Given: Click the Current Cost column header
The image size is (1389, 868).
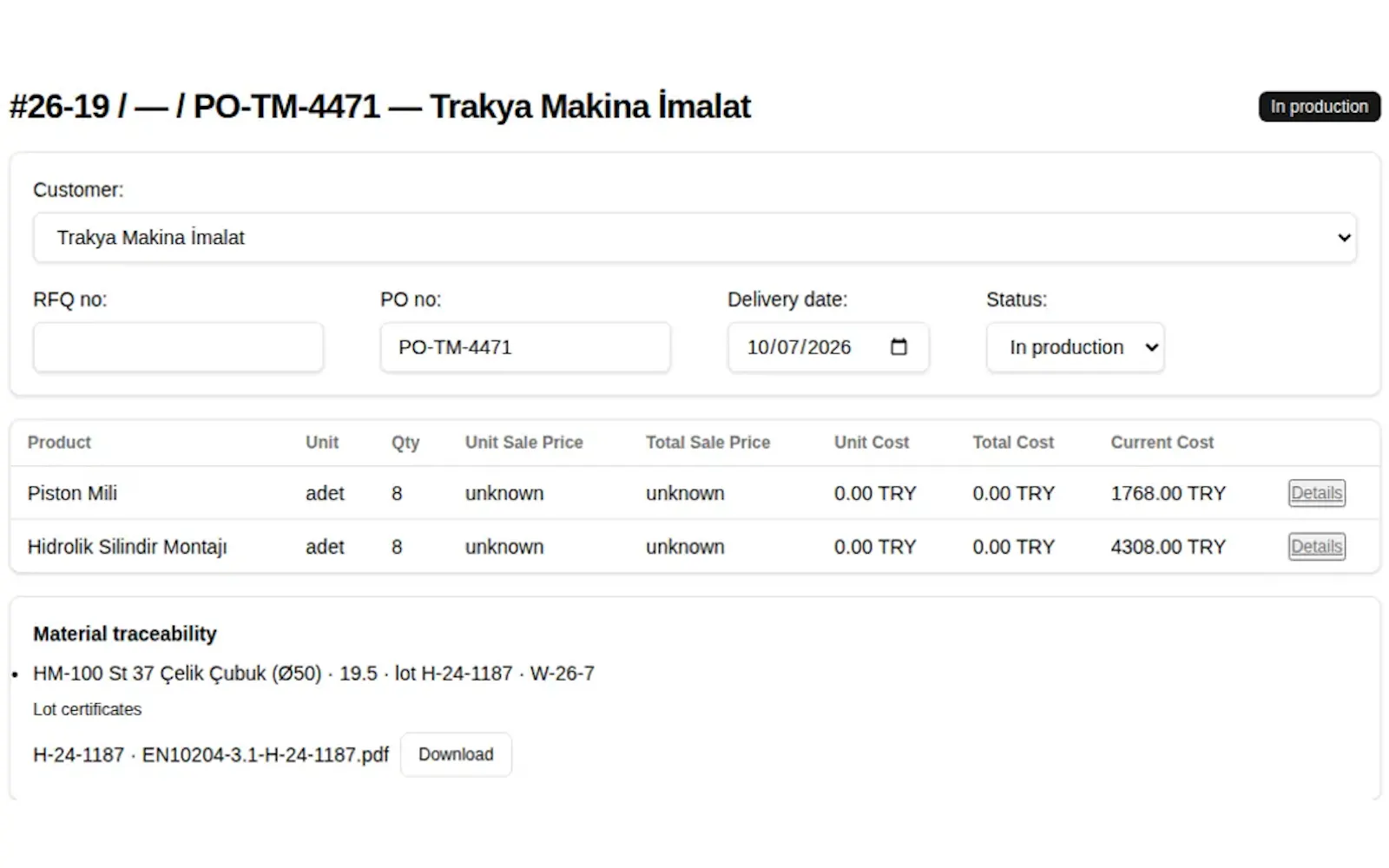Looking at the screenshot, I should tap(1162, 443).
